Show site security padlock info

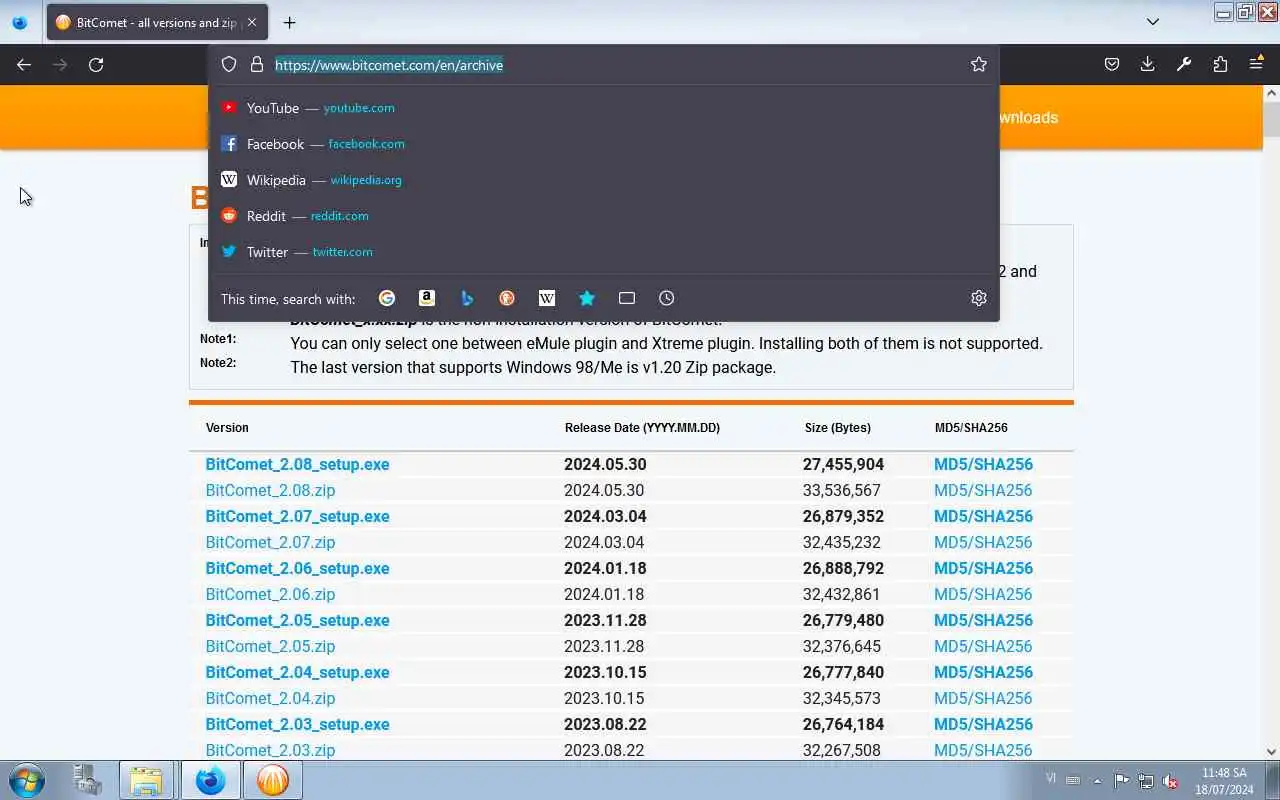257,64
